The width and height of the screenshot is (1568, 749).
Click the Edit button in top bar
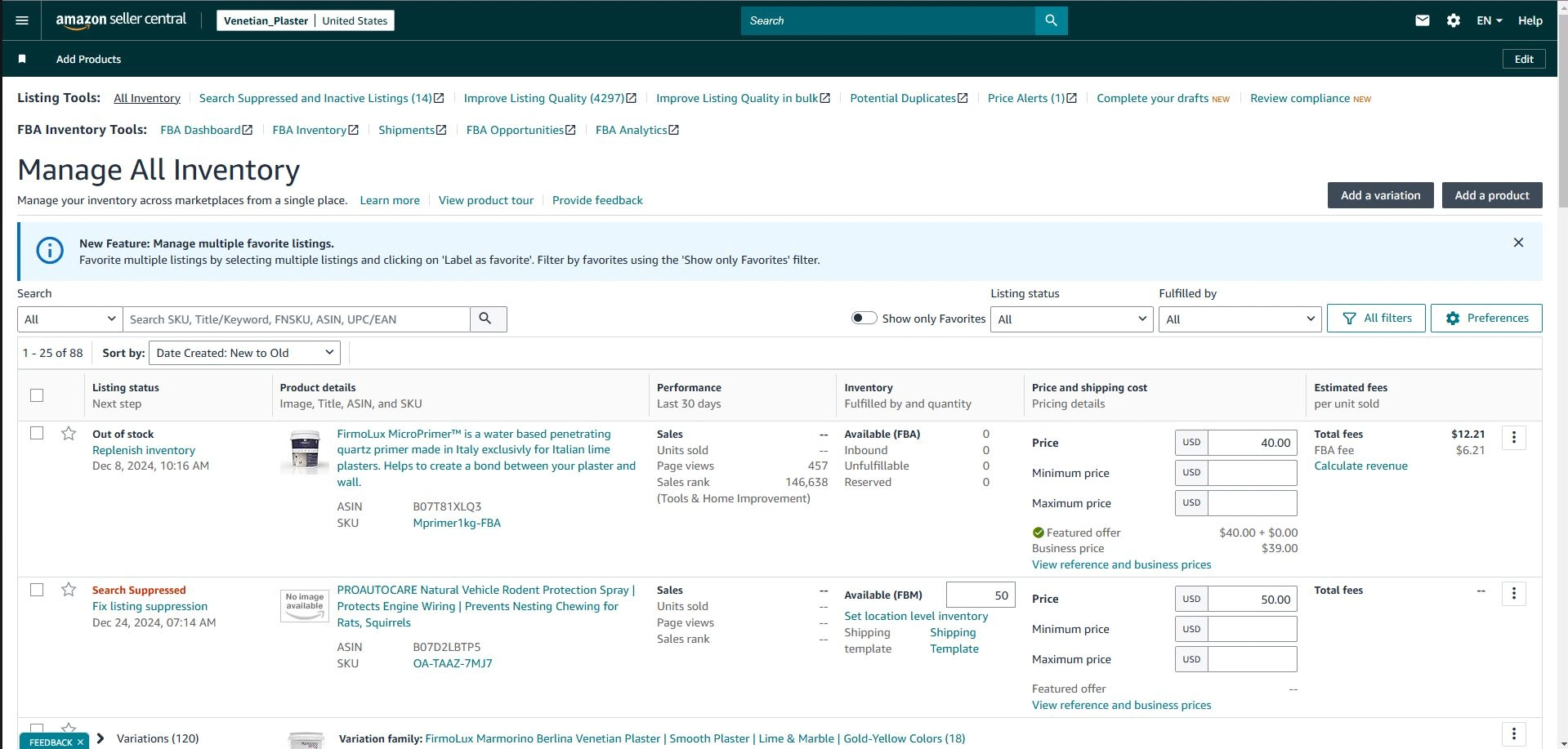pos(1524,59)
